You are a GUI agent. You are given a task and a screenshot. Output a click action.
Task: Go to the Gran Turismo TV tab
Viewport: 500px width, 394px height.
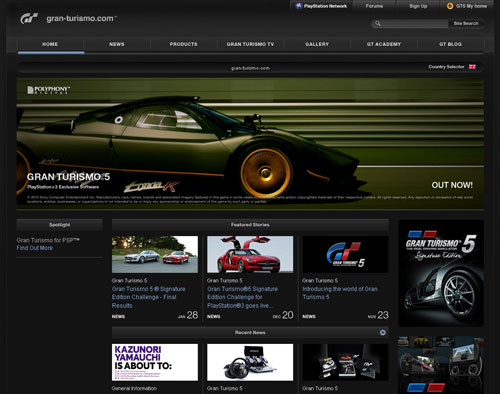click(x=250, y=44)
